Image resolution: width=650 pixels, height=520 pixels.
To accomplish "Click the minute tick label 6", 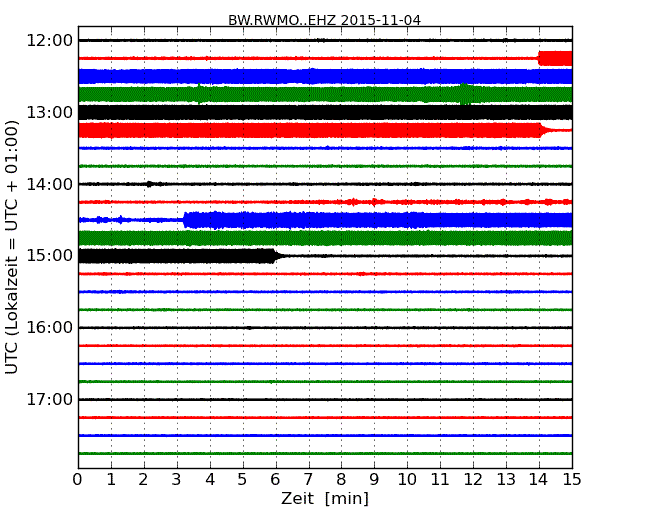I will [275, 480].
